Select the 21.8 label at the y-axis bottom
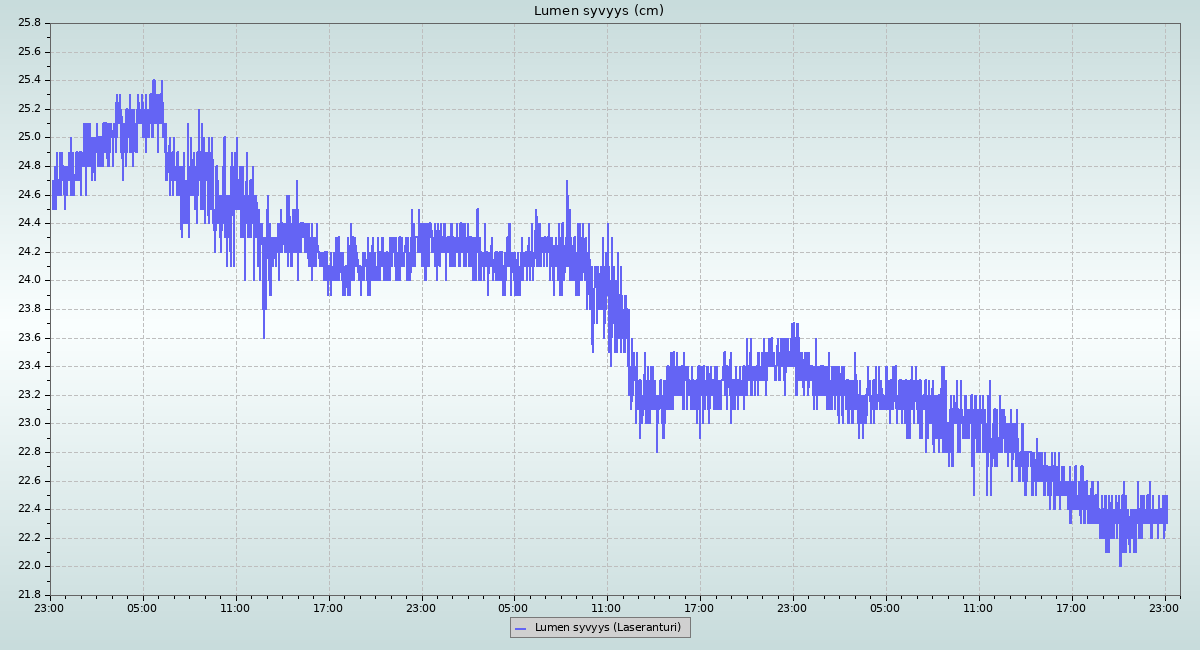 pos(29,595)
